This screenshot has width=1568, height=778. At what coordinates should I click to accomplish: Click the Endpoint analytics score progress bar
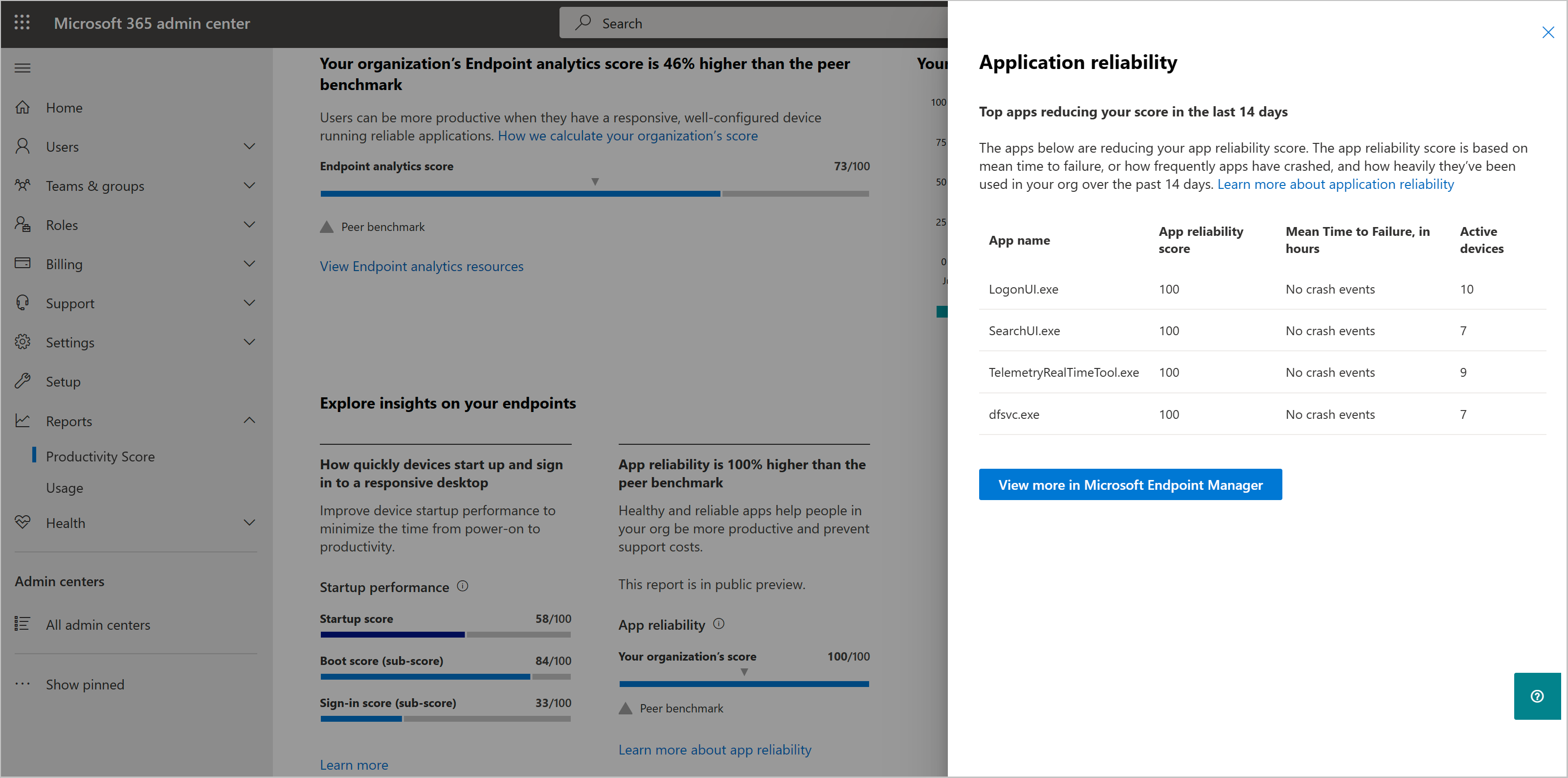(595, 194)
